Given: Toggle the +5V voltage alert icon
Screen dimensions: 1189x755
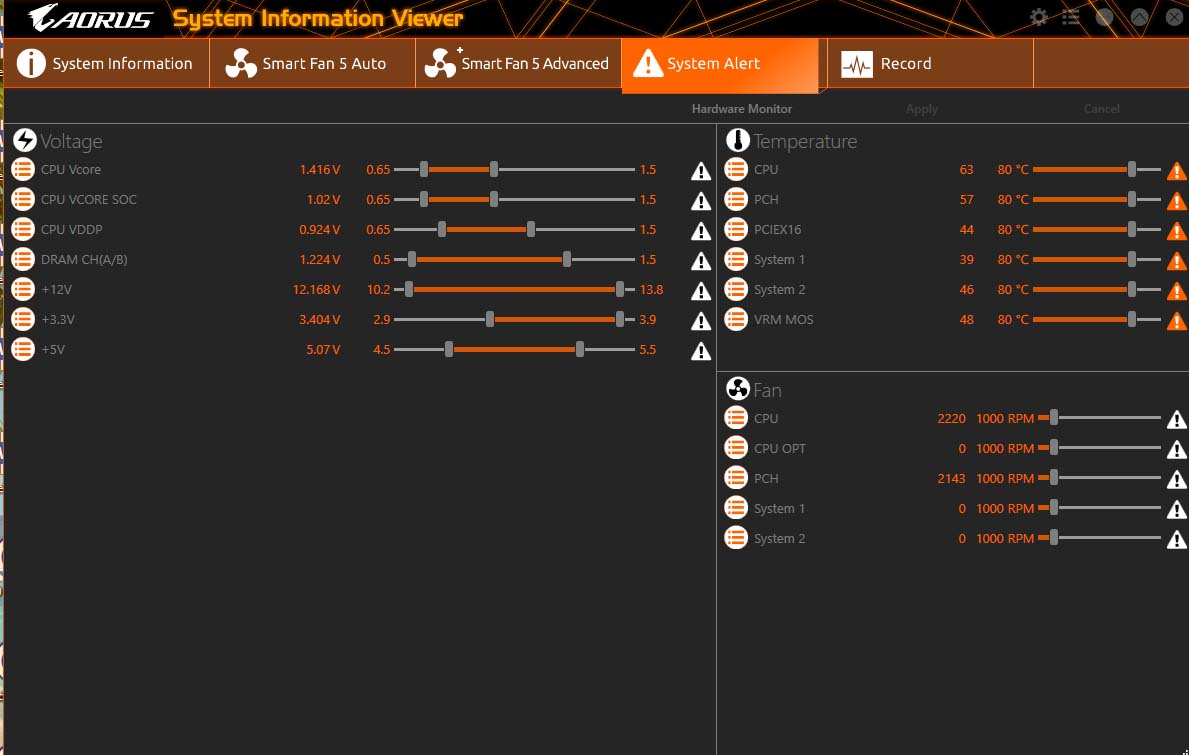Looking at the screenshot, I should point(701,351).
